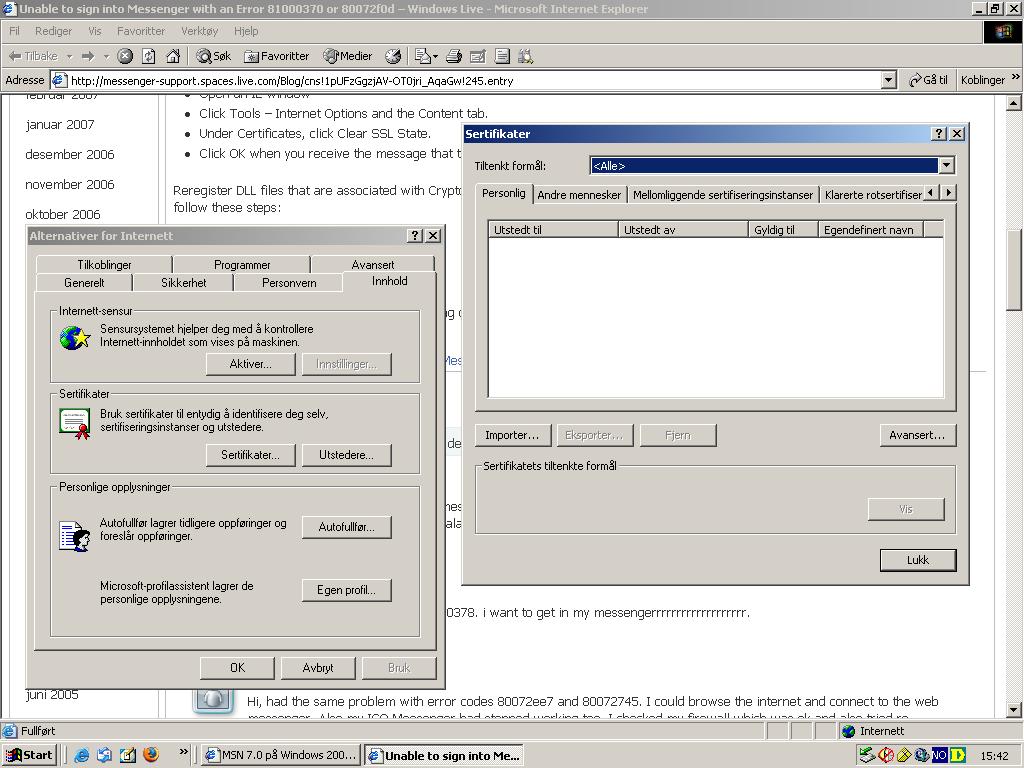
Task: Switch to the Sikkerhet tab
Action: (x=184, y=283)
